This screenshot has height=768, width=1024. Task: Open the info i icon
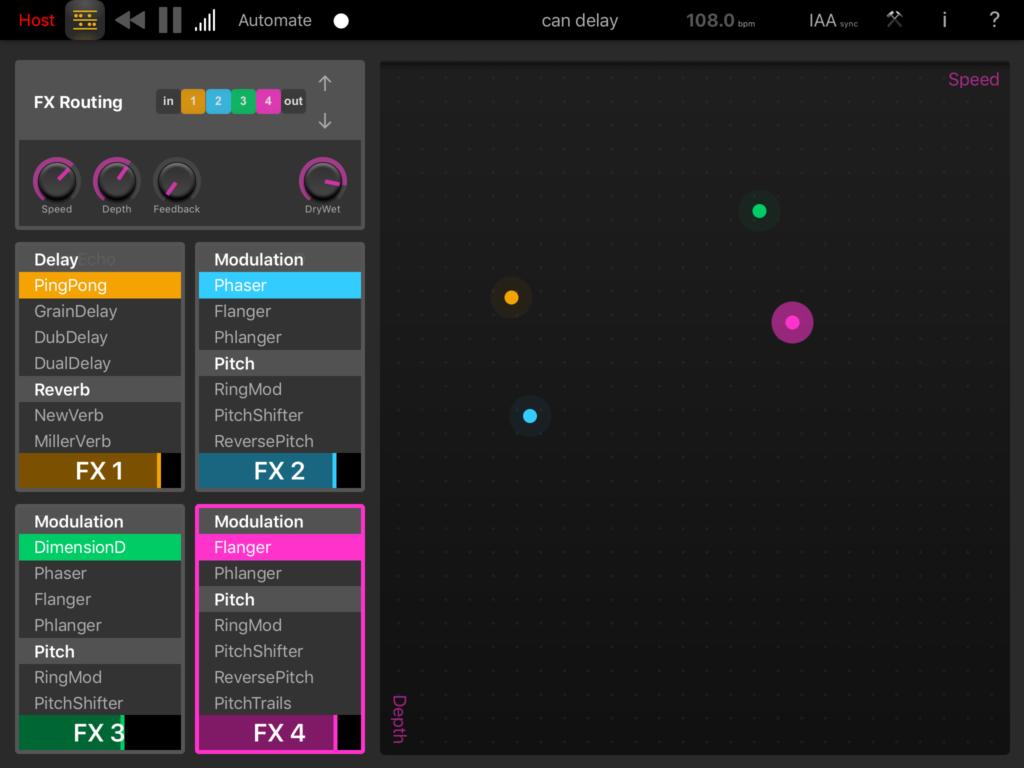click(x=944, y=20)
